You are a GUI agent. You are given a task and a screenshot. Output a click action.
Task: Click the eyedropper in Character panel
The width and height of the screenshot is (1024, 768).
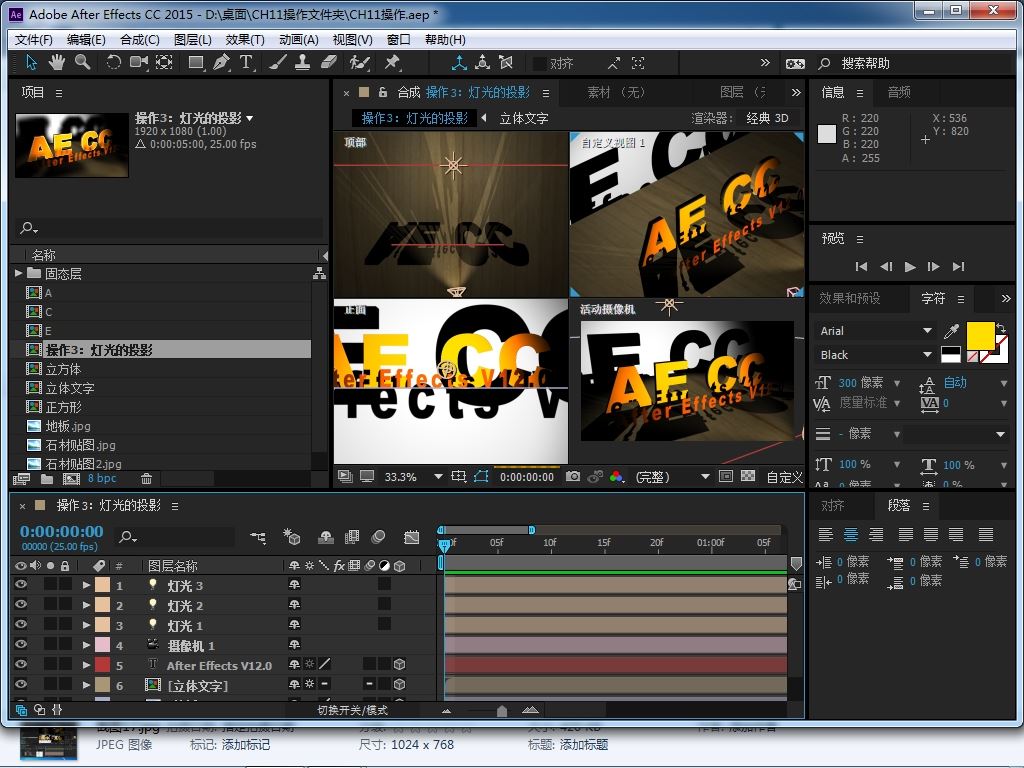click(x=951, y=331)
